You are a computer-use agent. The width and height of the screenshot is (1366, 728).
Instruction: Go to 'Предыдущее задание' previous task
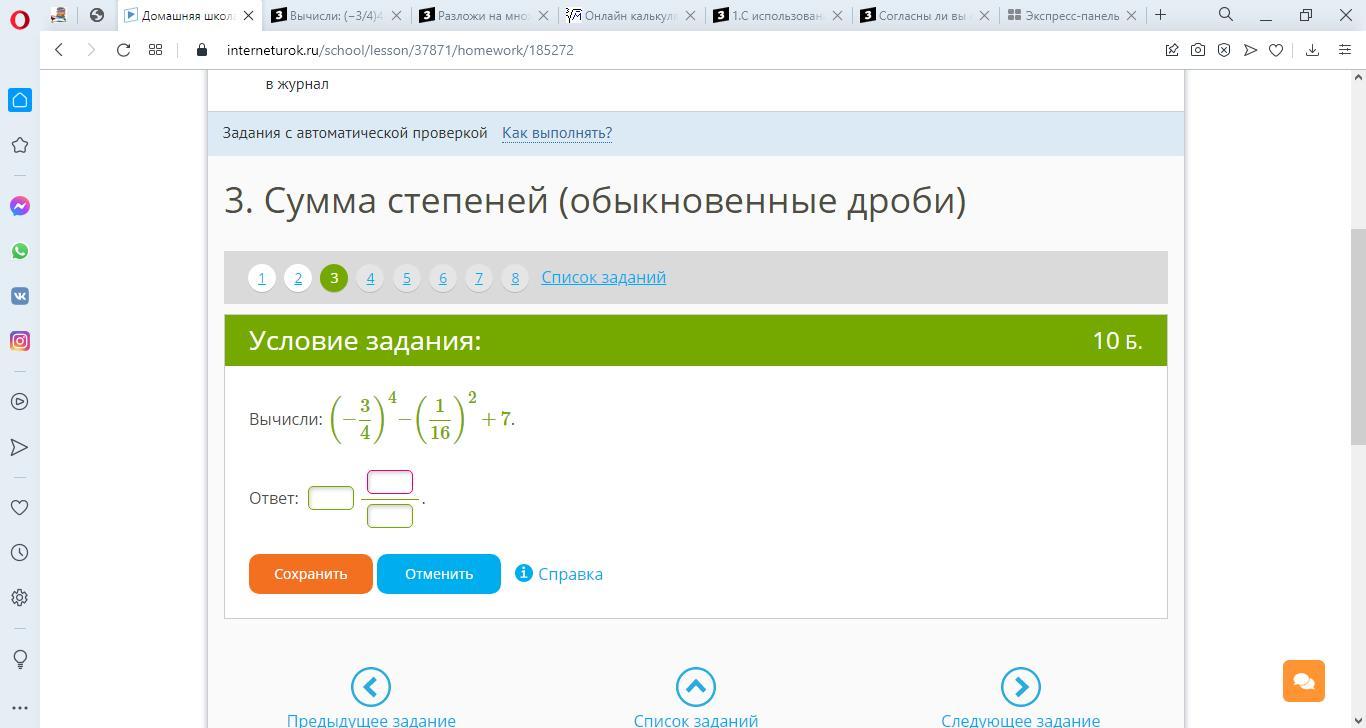pos(371,698)
